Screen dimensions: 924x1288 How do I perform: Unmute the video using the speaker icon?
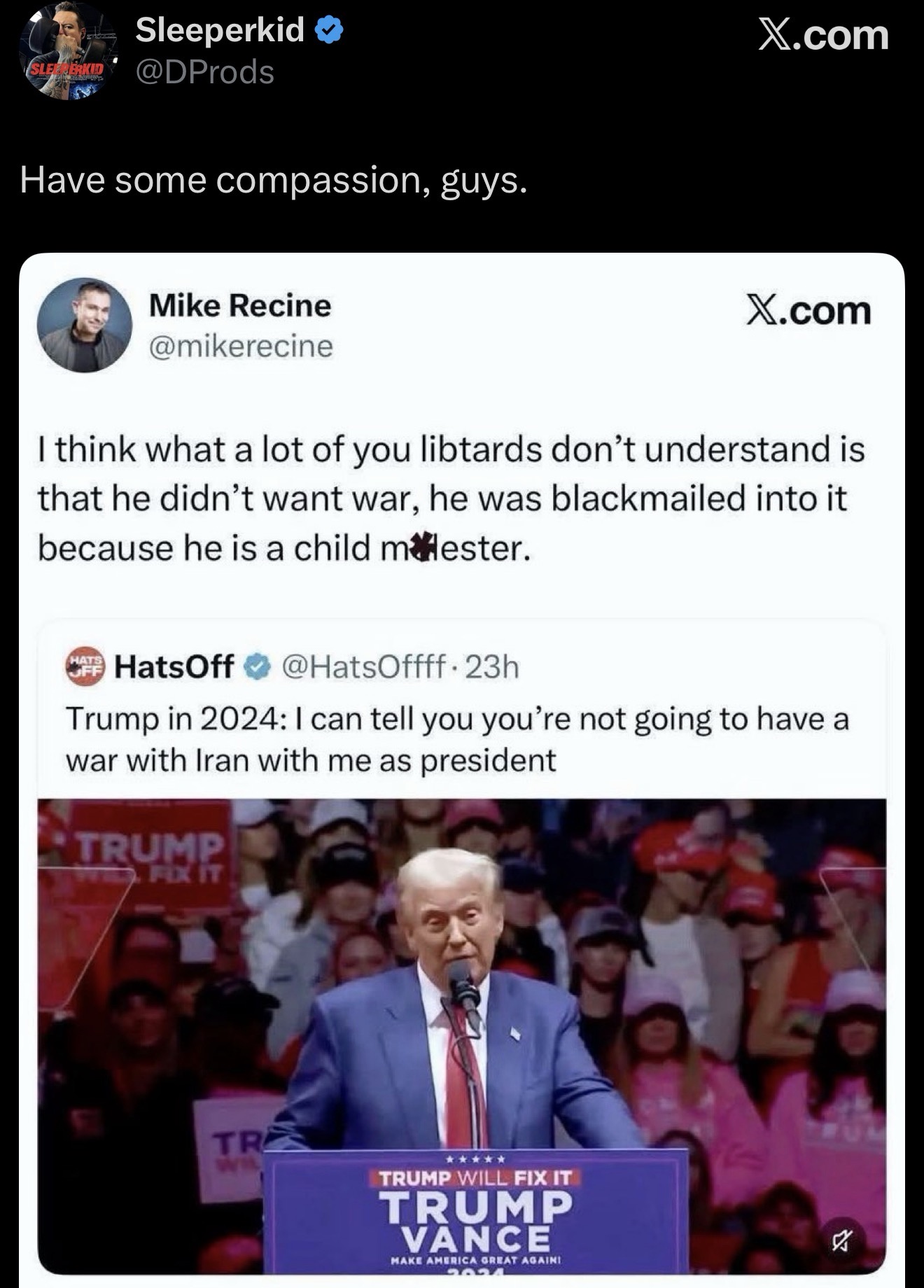(841, 1242)
